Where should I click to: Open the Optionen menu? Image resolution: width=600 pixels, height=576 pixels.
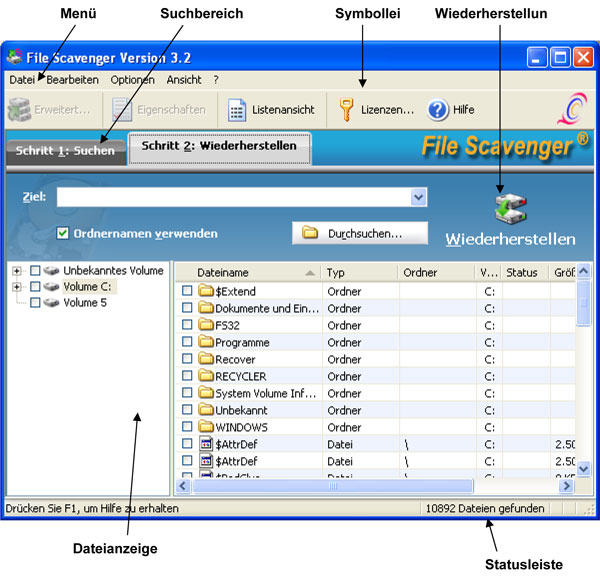pos(132,80)
